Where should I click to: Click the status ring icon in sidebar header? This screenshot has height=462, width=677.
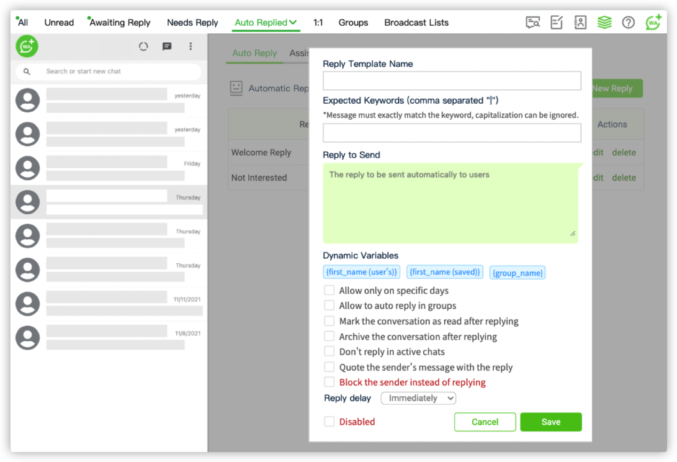(143, 46)
